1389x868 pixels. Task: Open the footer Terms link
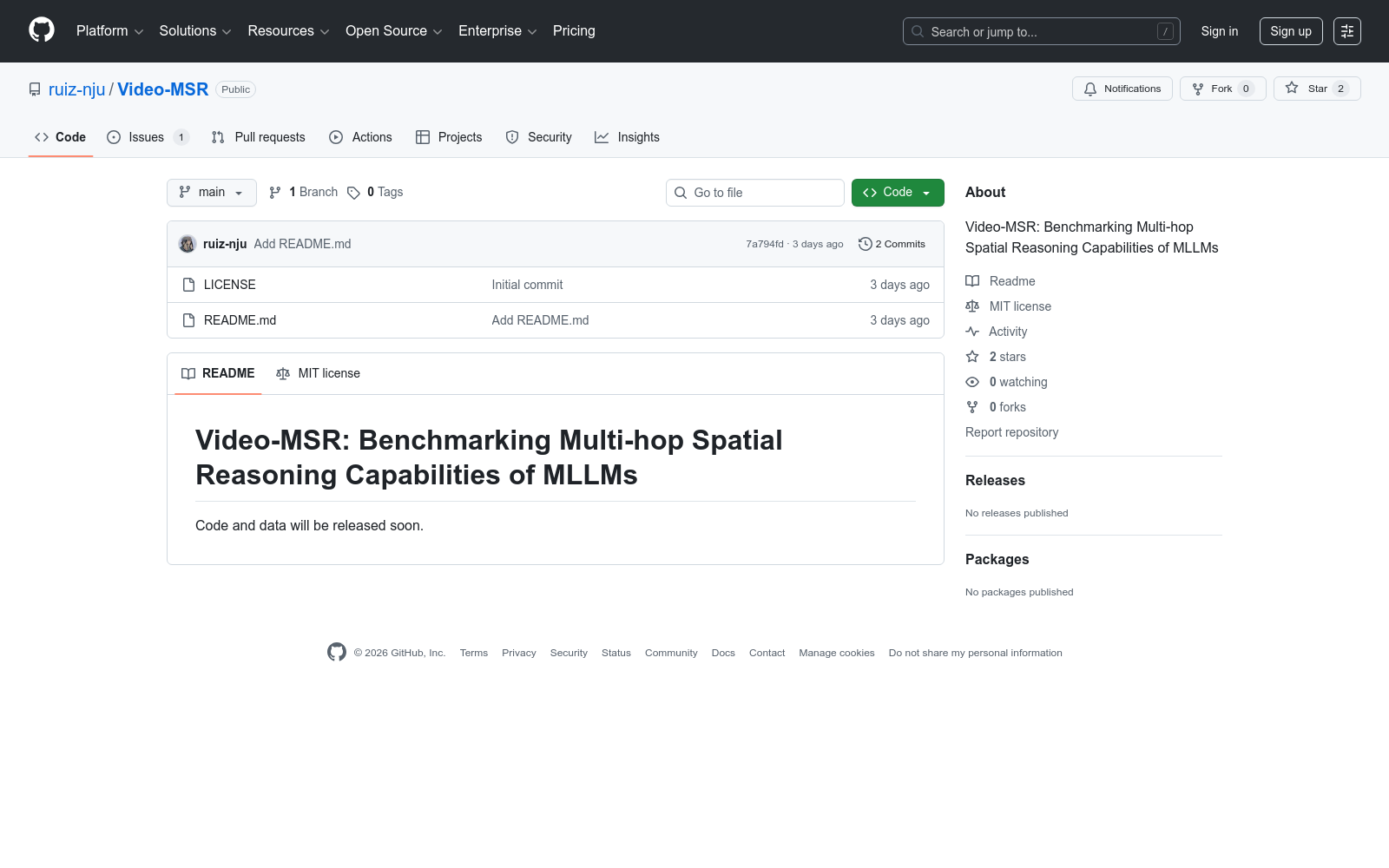point(473,653)
